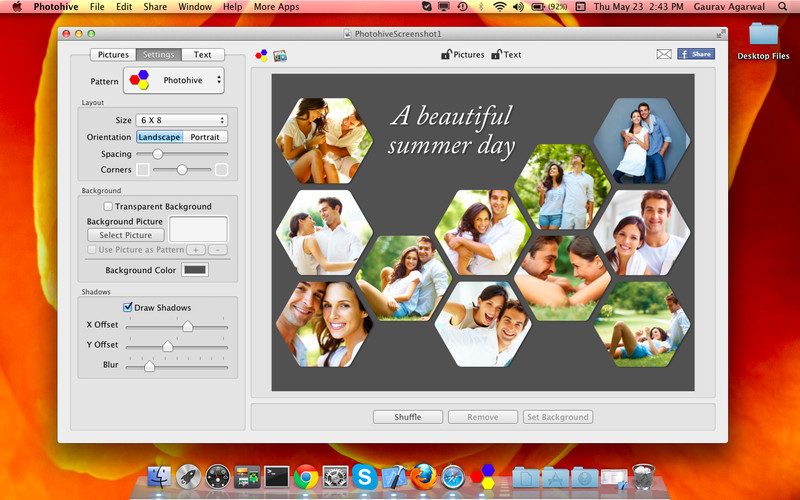This screenshot has width=800, height=500.
Task: Open the File menu
Action: (97, 7)
